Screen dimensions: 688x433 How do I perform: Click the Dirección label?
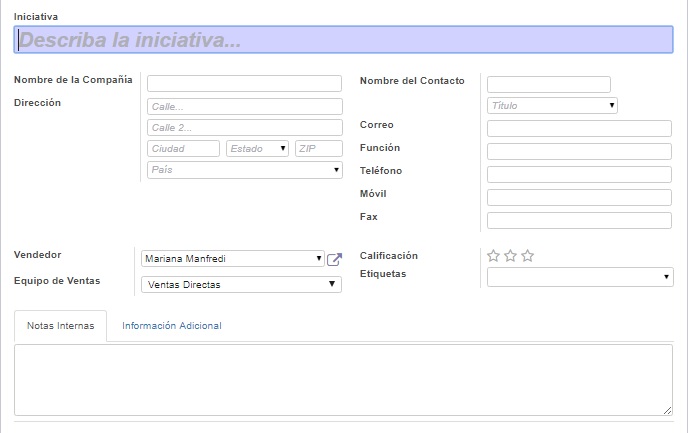tap(37, 103)
